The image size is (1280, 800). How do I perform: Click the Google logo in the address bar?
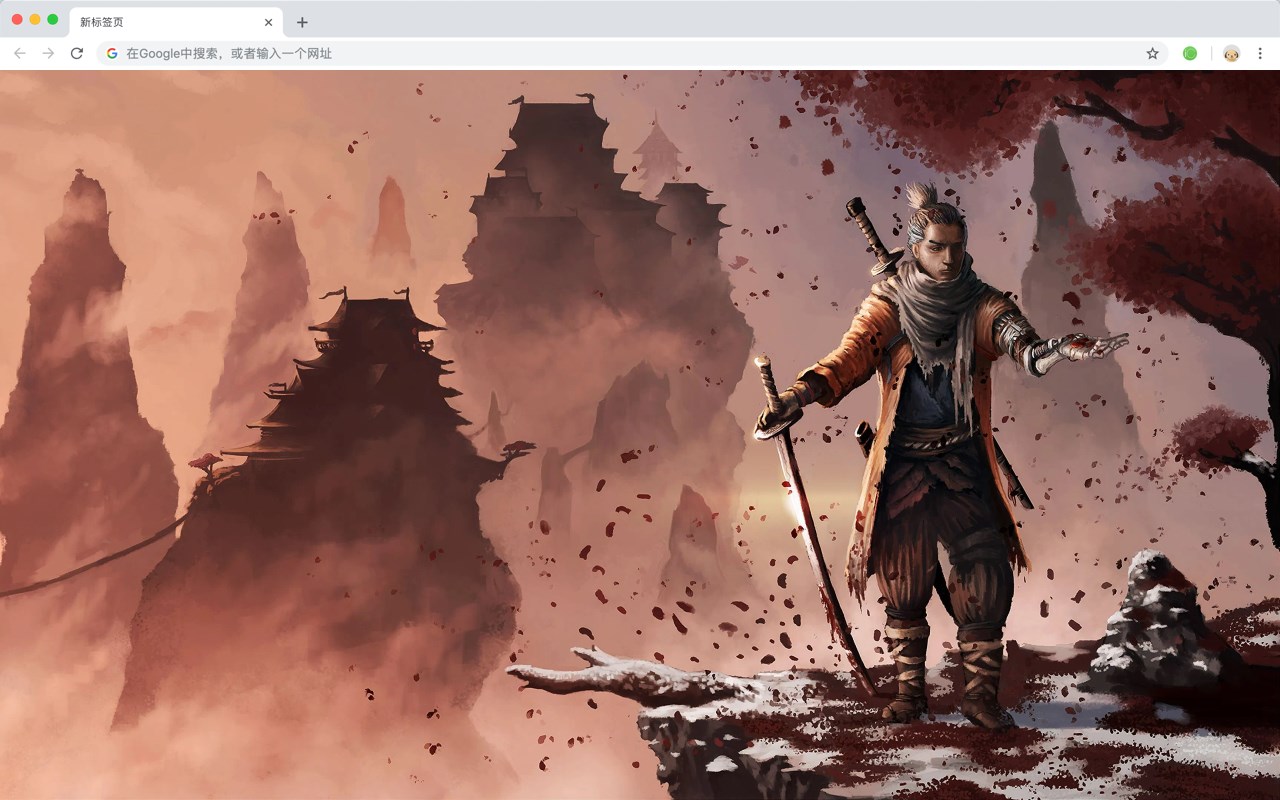point(112,53)
